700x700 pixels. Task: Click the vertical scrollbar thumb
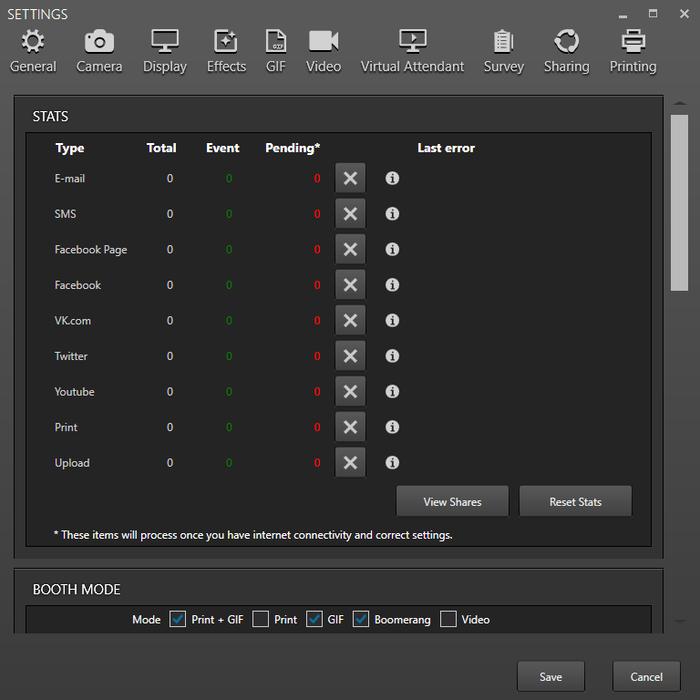679,200
